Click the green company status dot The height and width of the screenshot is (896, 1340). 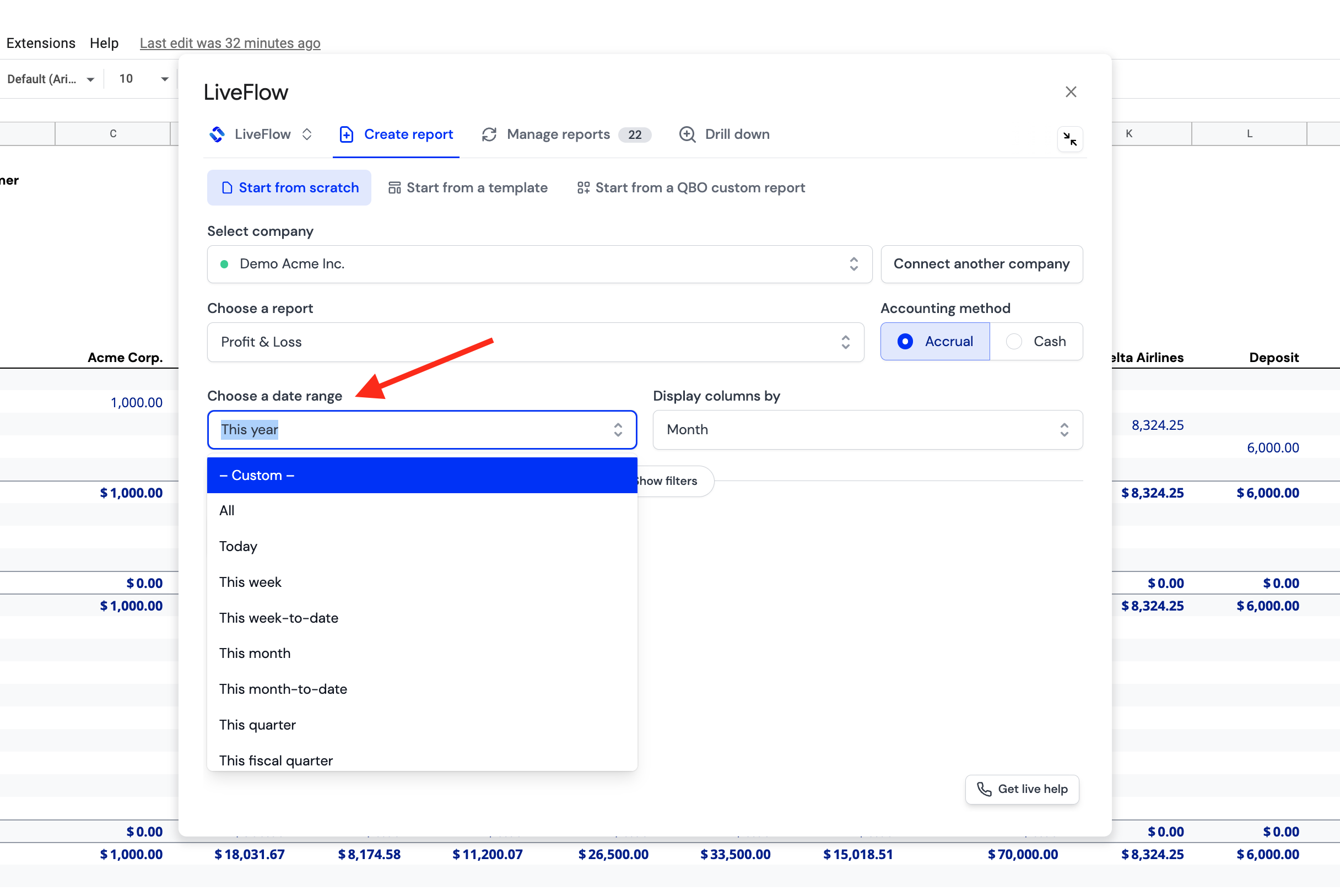[225, 264]
